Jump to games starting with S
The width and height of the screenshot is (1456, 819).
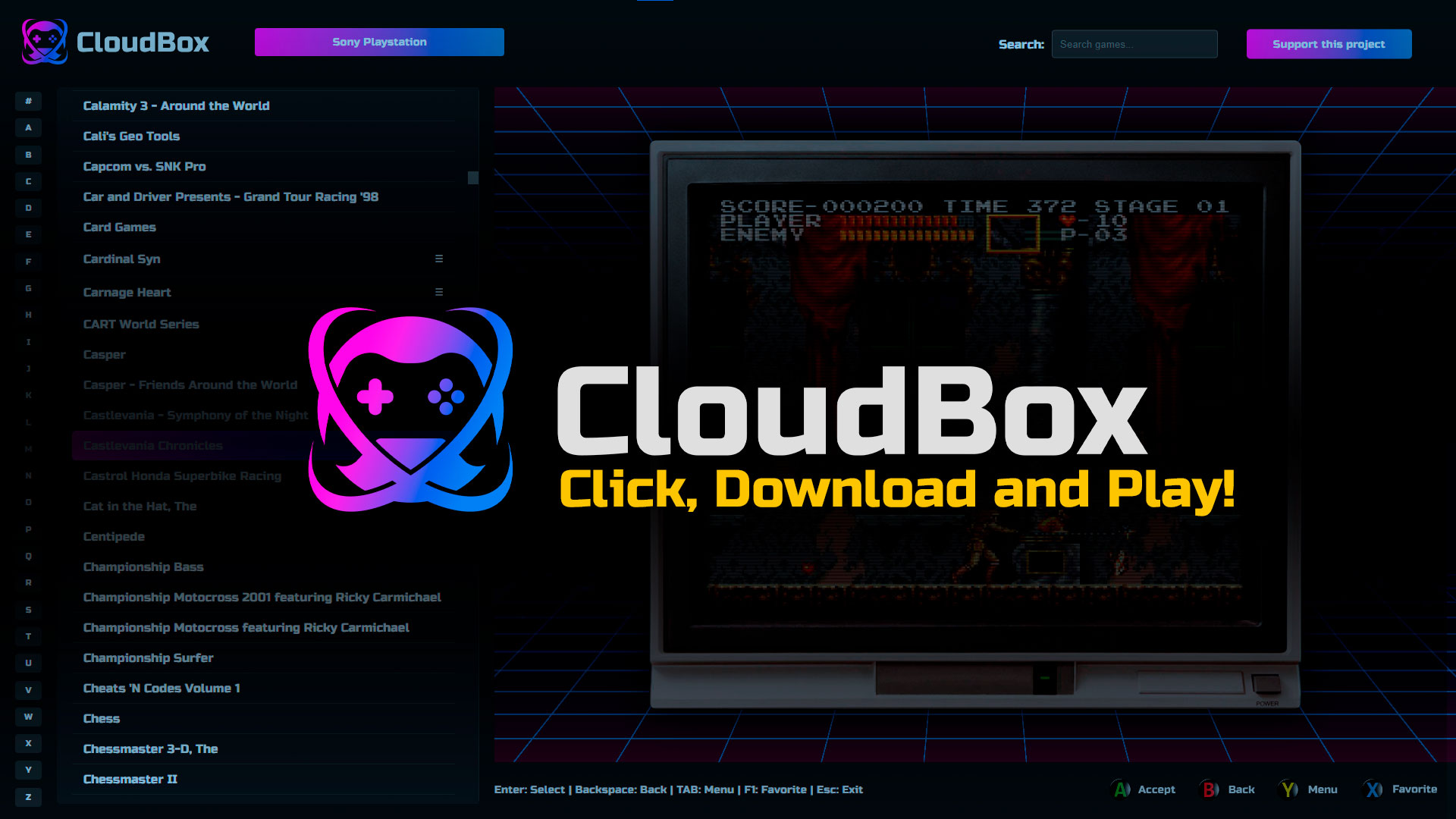(x=28, y=610)
